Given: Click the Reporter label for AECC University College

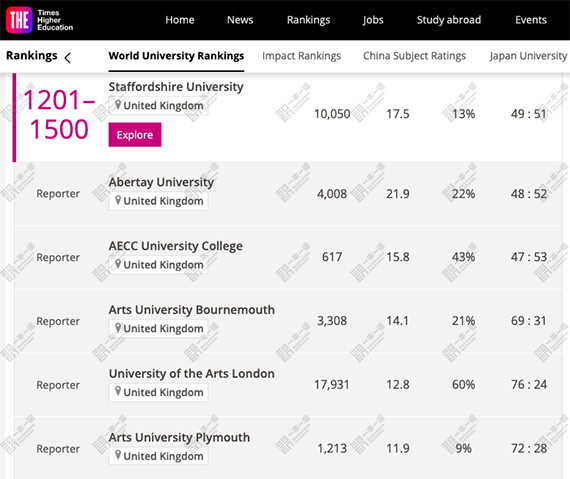Looking at the screenshot, I should [58, 257].
